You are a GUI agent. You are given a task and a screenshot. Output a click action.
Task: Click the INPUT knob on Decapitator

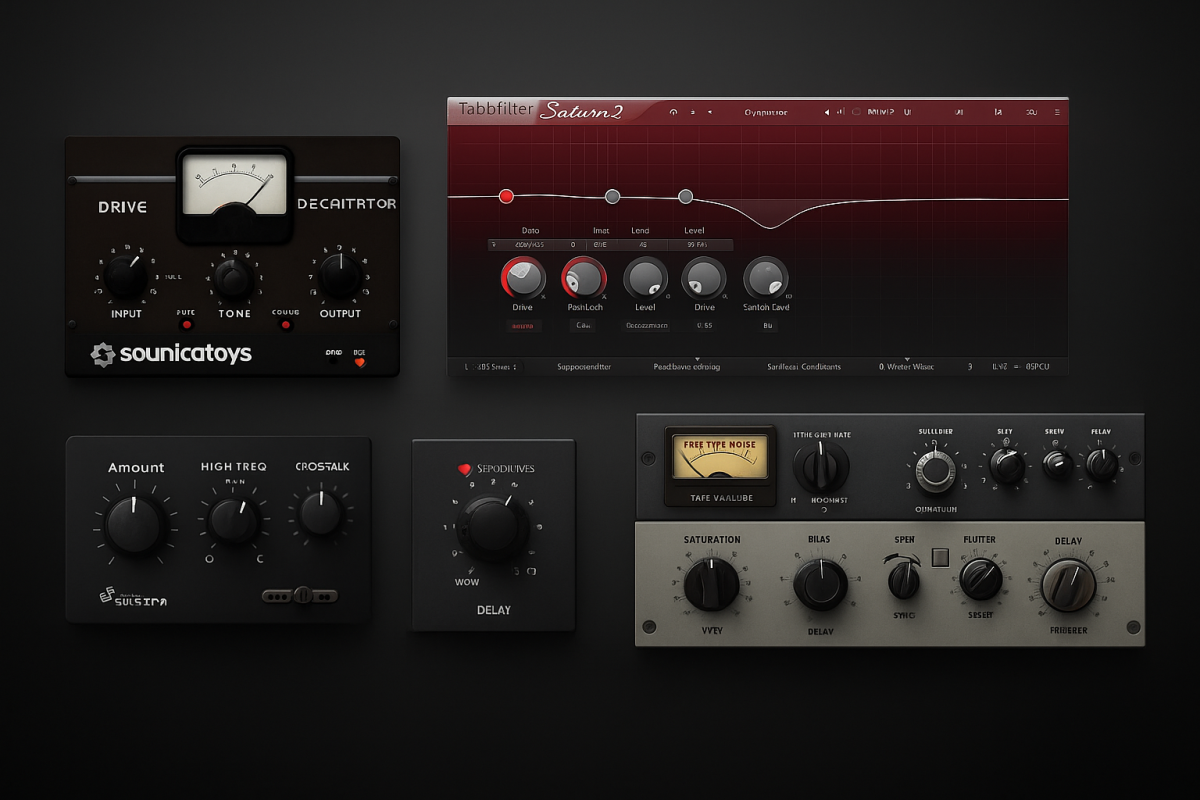[127, 276]
